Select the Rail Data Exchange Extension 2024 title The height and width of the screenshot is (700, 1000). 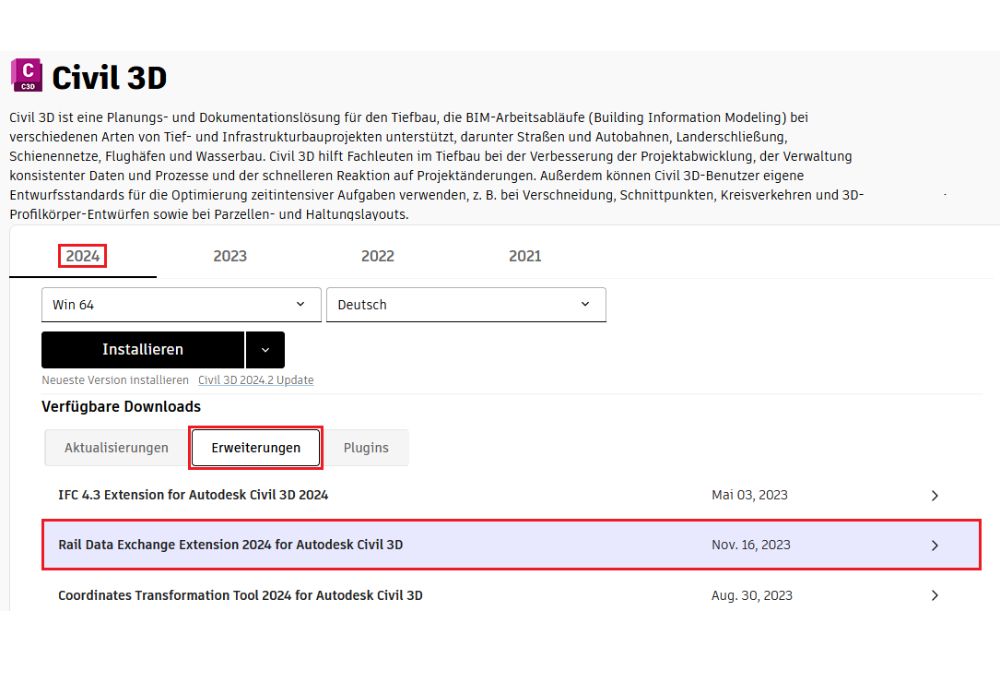point(231,545)
